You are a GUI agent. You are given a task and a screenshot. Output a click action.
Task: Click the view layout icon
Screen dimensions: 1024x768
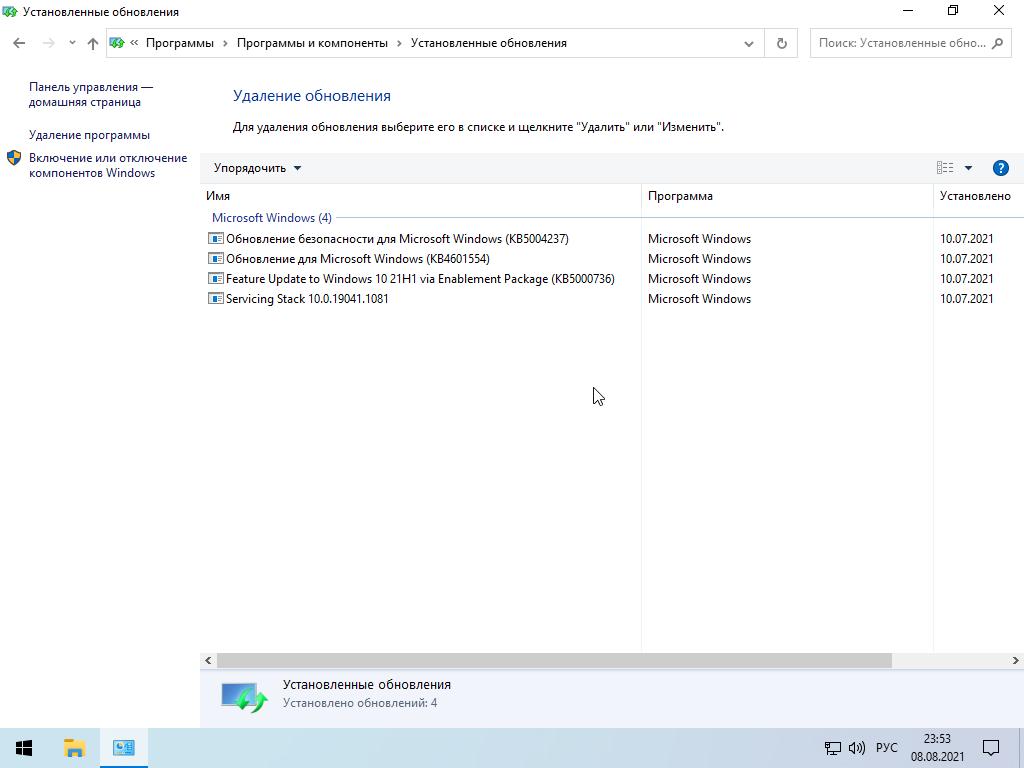pyautogui.click(x=945, y=168)
